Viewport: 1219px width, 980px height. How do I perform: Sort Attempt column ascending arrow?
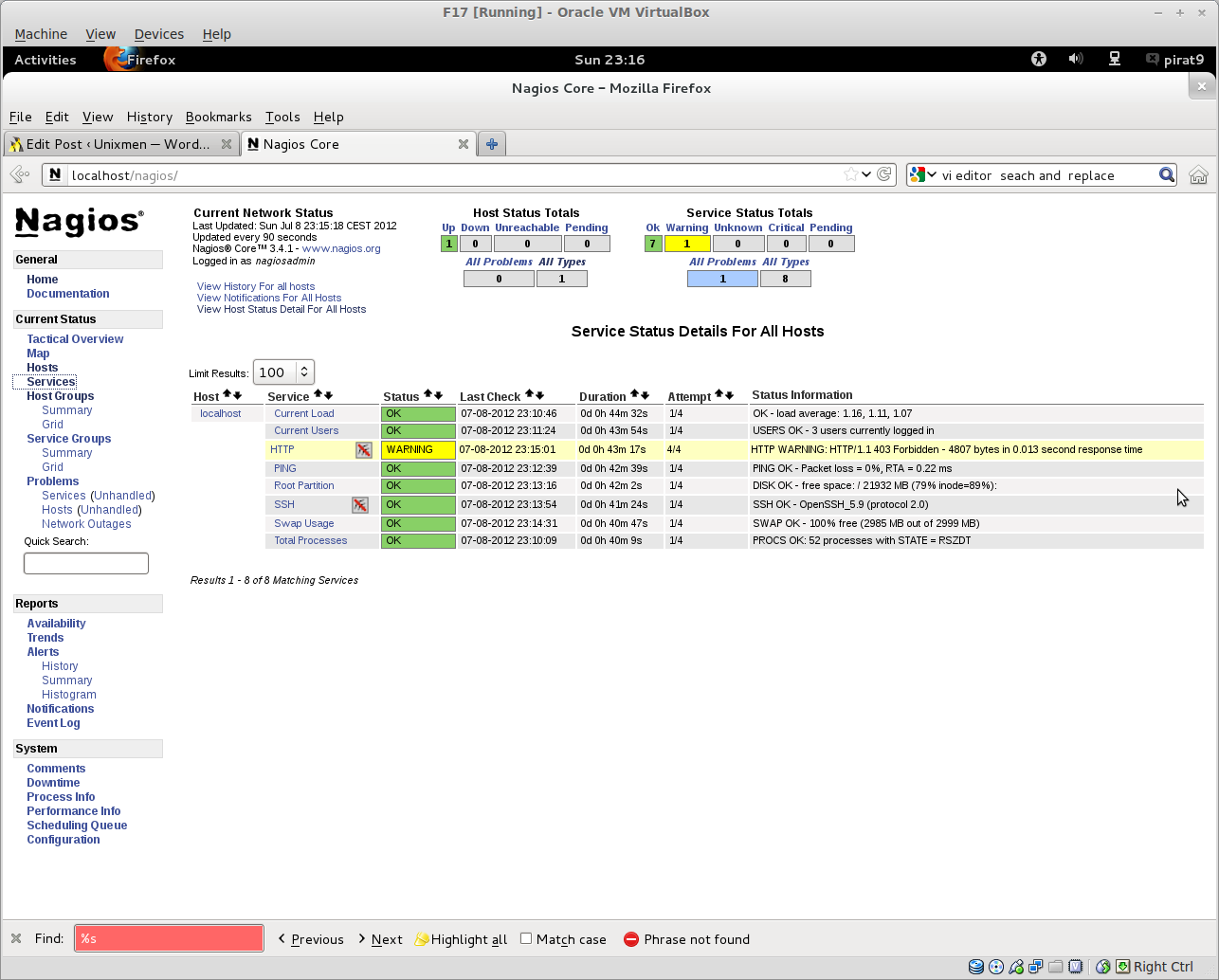(x=719, y=394)
